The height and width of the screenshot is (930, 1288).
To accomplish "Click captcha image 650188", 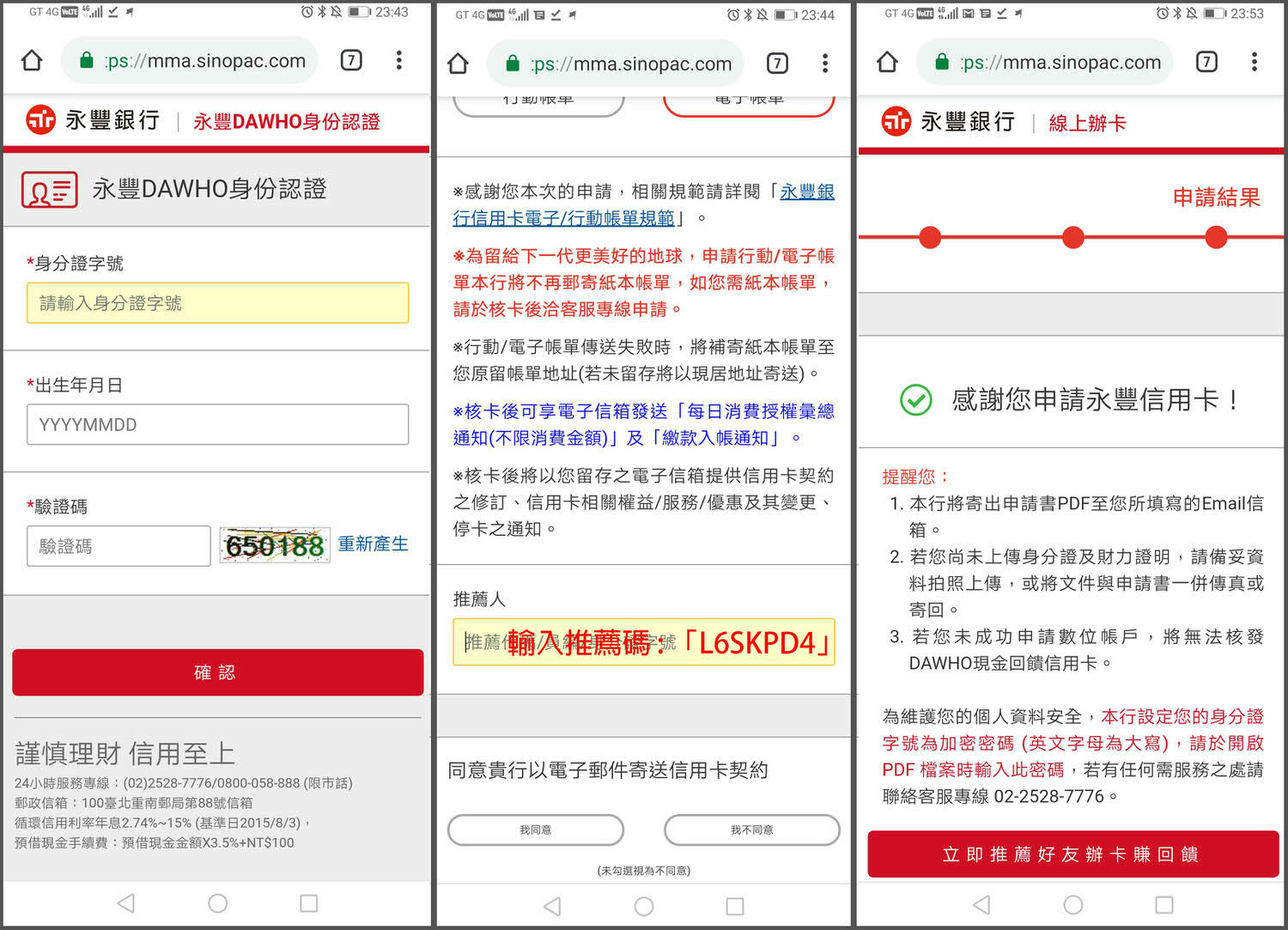I will (x=275, y=545).
